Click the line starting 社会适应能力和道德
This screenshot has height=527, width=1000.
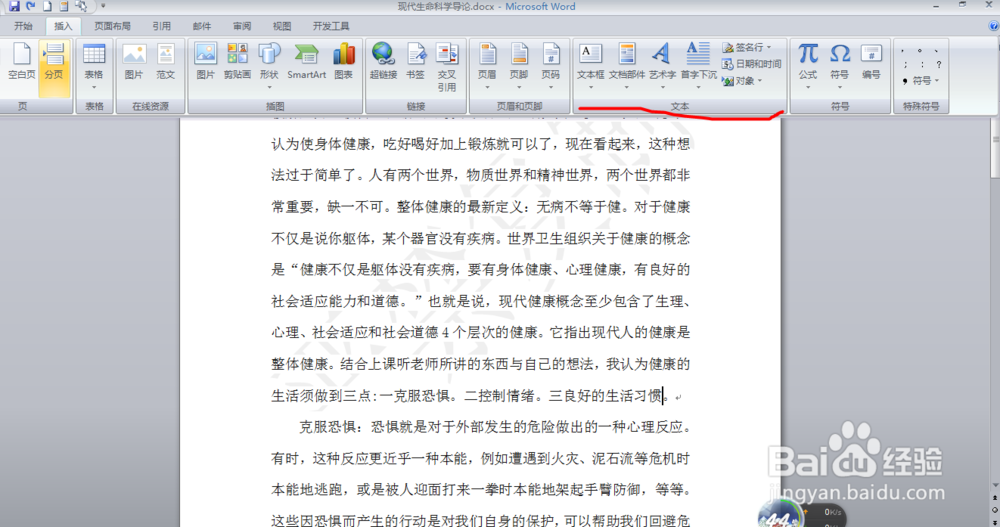click(481, 301)
